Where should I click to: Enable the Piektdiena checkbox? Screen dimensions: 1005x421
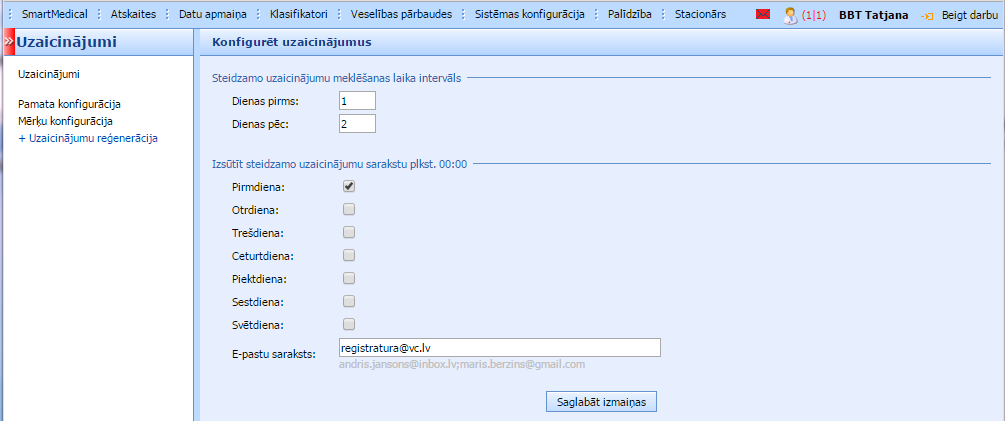pyautogui.click(x=349, y=278)
